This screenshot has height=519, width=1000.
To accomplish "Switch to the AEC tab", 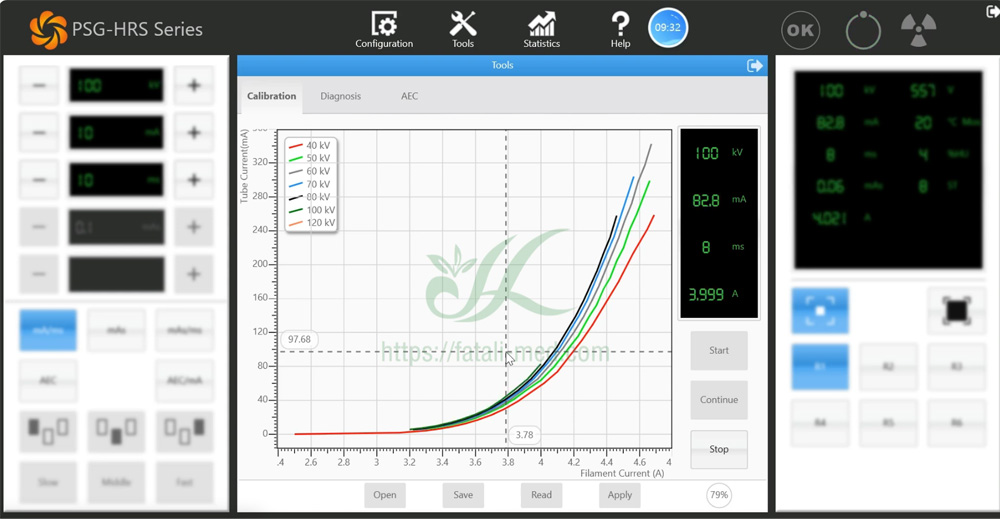I will 409,96.
